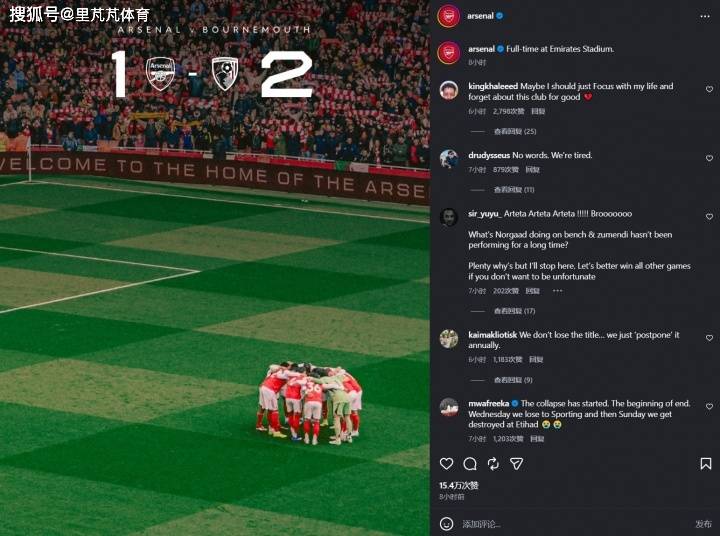This screenshot has width=720, height=536.
Task: Open the three-dot more options menu
Action: click(705, 17)
